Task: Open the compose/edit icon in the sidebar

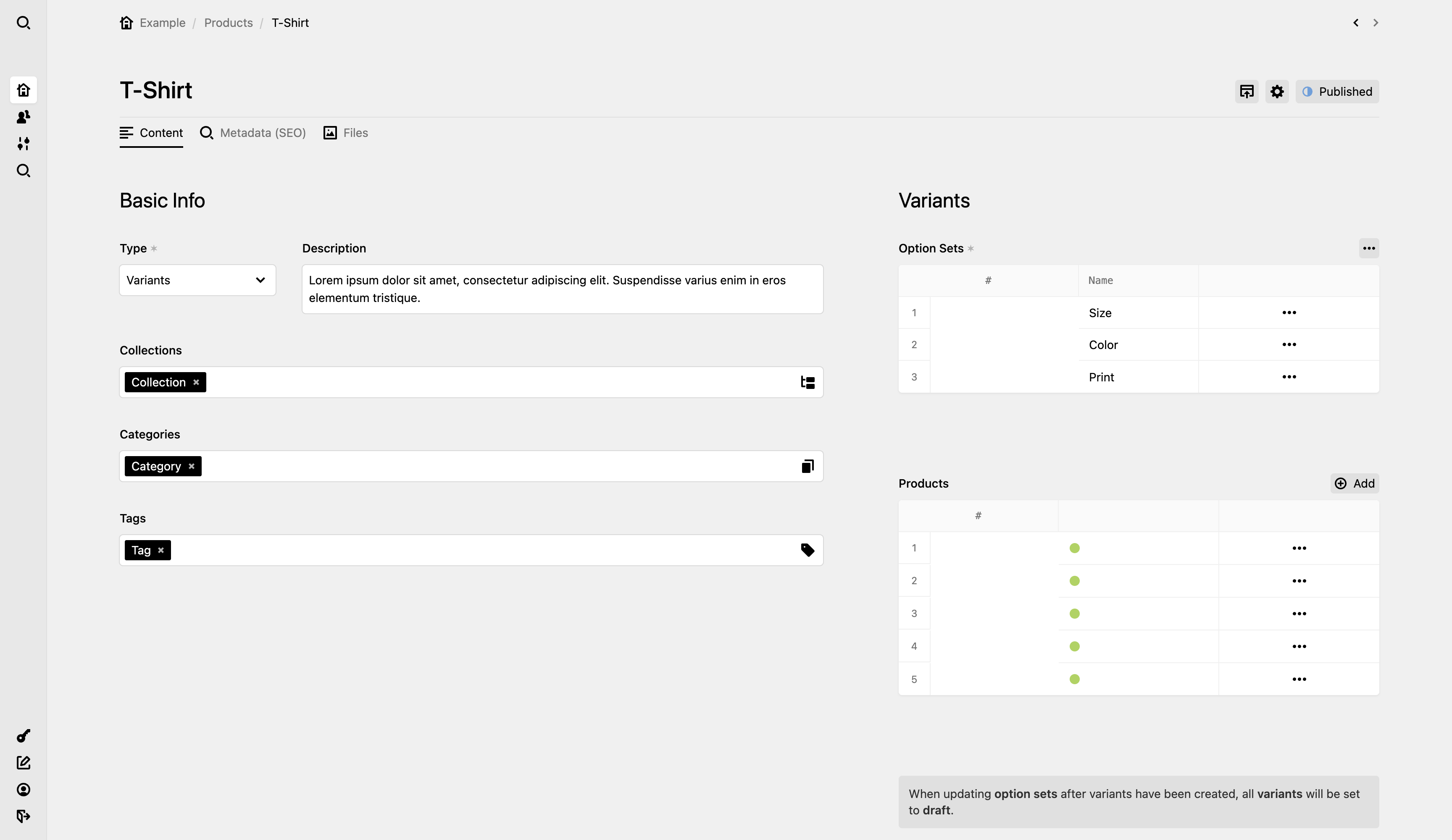Action: (x=24, y=762)
